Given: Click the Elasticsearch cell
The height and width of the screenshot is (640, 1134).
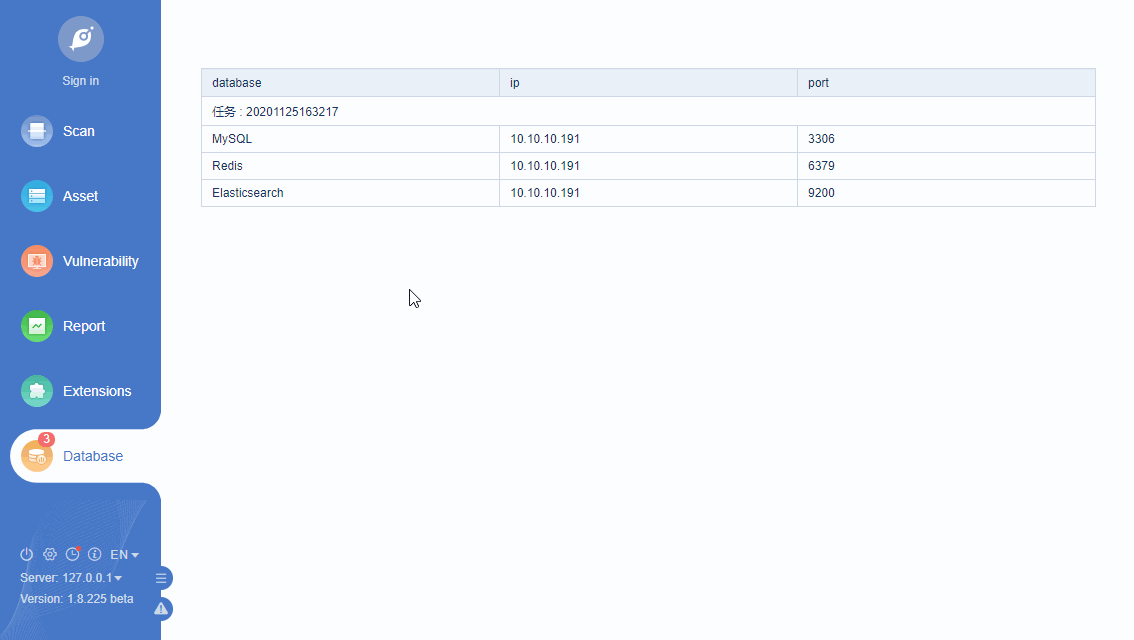Looking at the screenshot, I should coord(351,193).
